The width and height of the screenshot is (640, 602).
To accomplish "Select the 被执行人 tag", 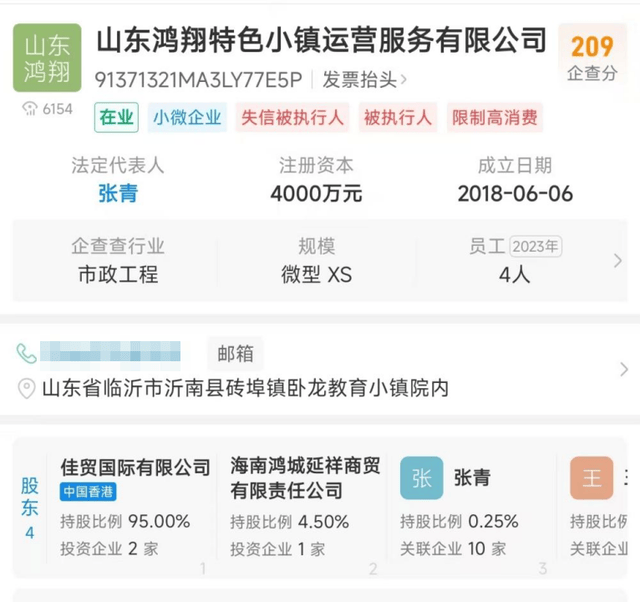I will [x=398, y=117].
